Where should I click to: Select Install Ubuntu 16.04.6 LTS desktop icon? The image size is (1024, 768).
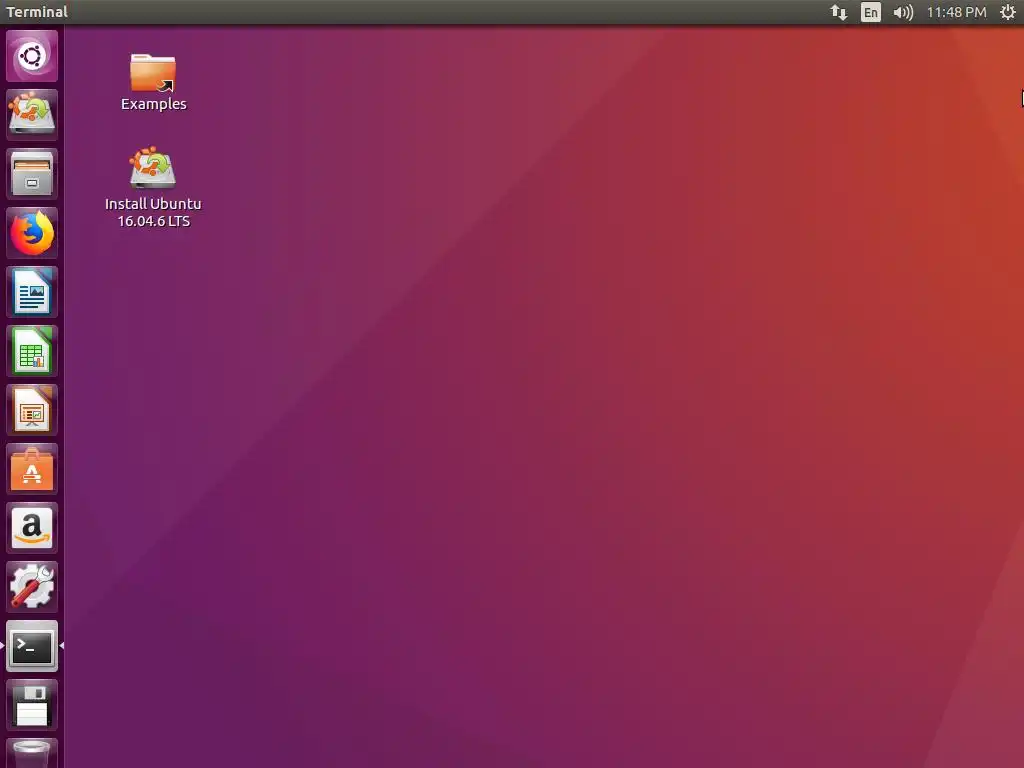click(153, 187)
